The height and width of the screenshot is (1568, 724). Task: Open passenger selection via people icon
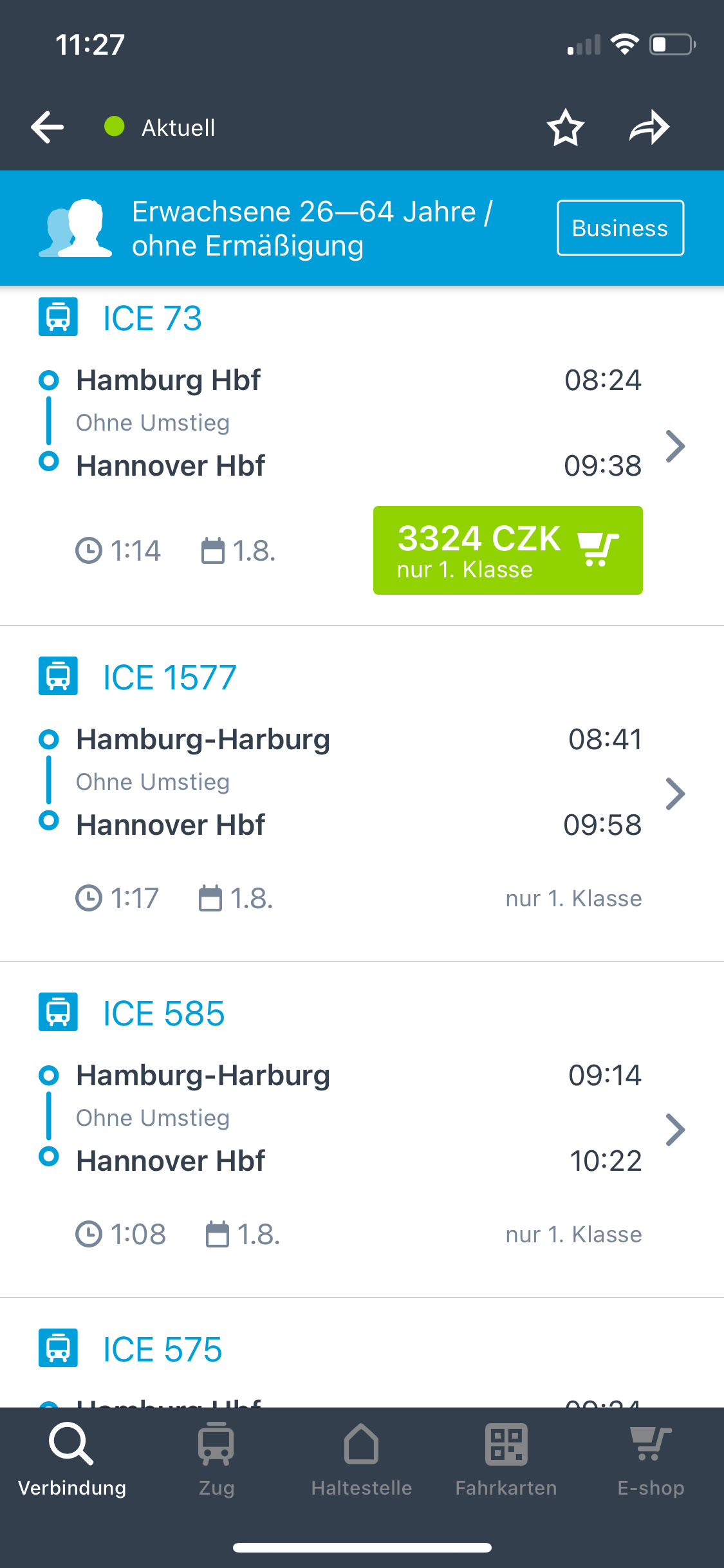pos(76,229)
